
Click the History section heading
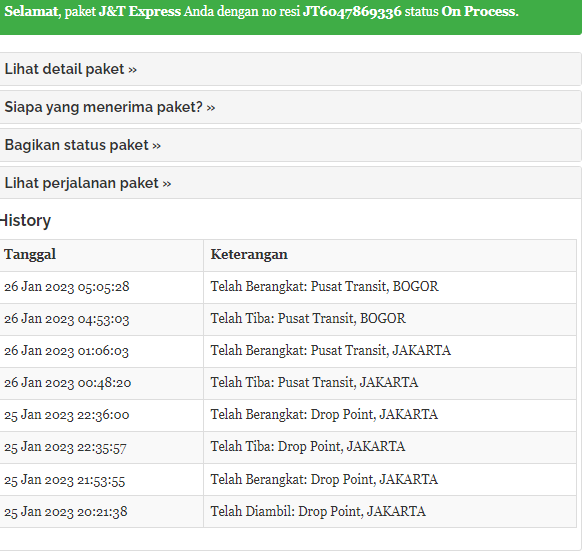pos(25,221)
